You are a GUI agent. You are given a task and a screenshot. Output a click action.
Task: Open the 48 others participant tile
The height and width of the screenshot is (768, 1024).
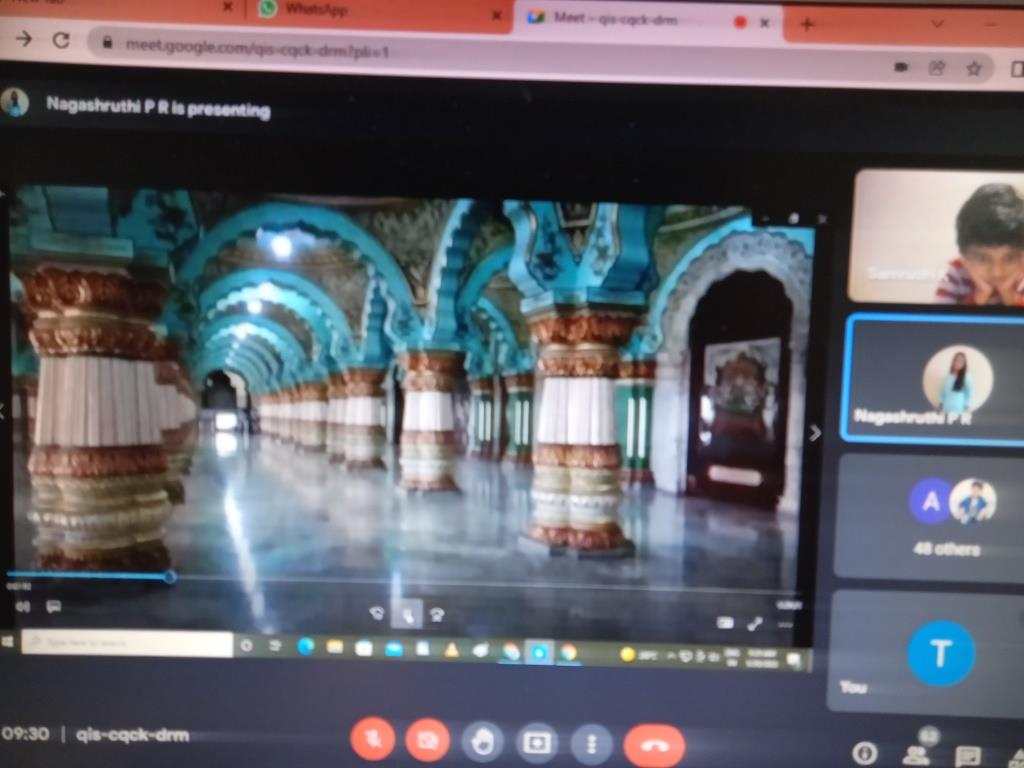(931, 517)
